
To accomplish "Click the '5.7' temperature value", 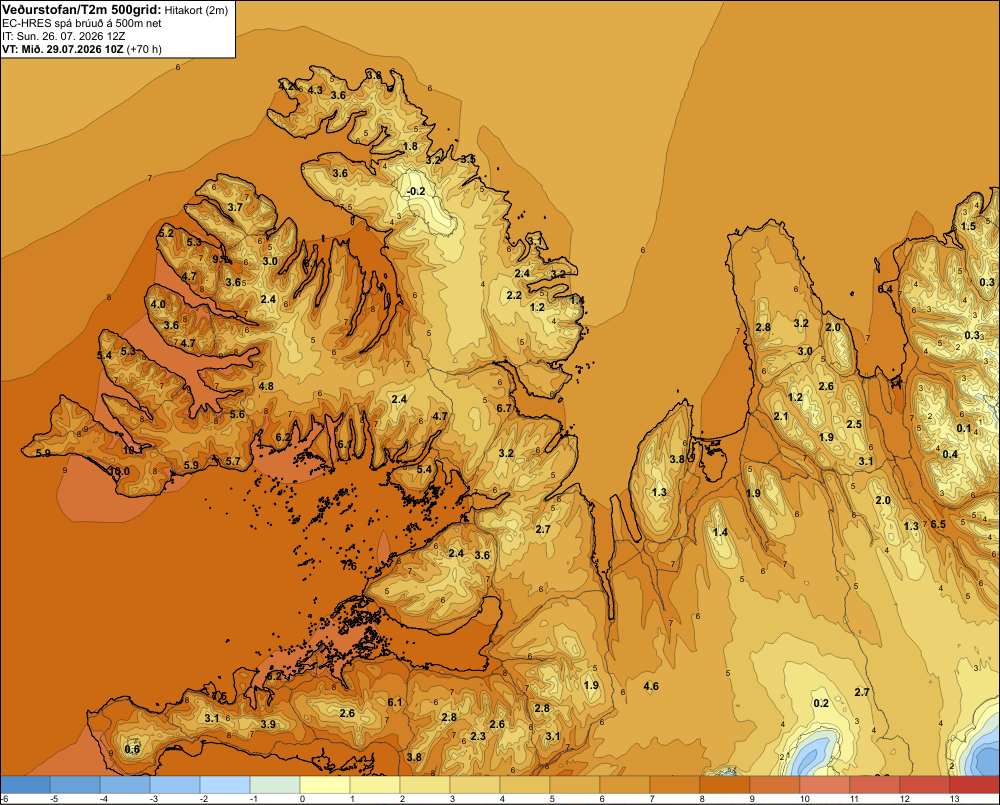I will click(x=233, y=461).
